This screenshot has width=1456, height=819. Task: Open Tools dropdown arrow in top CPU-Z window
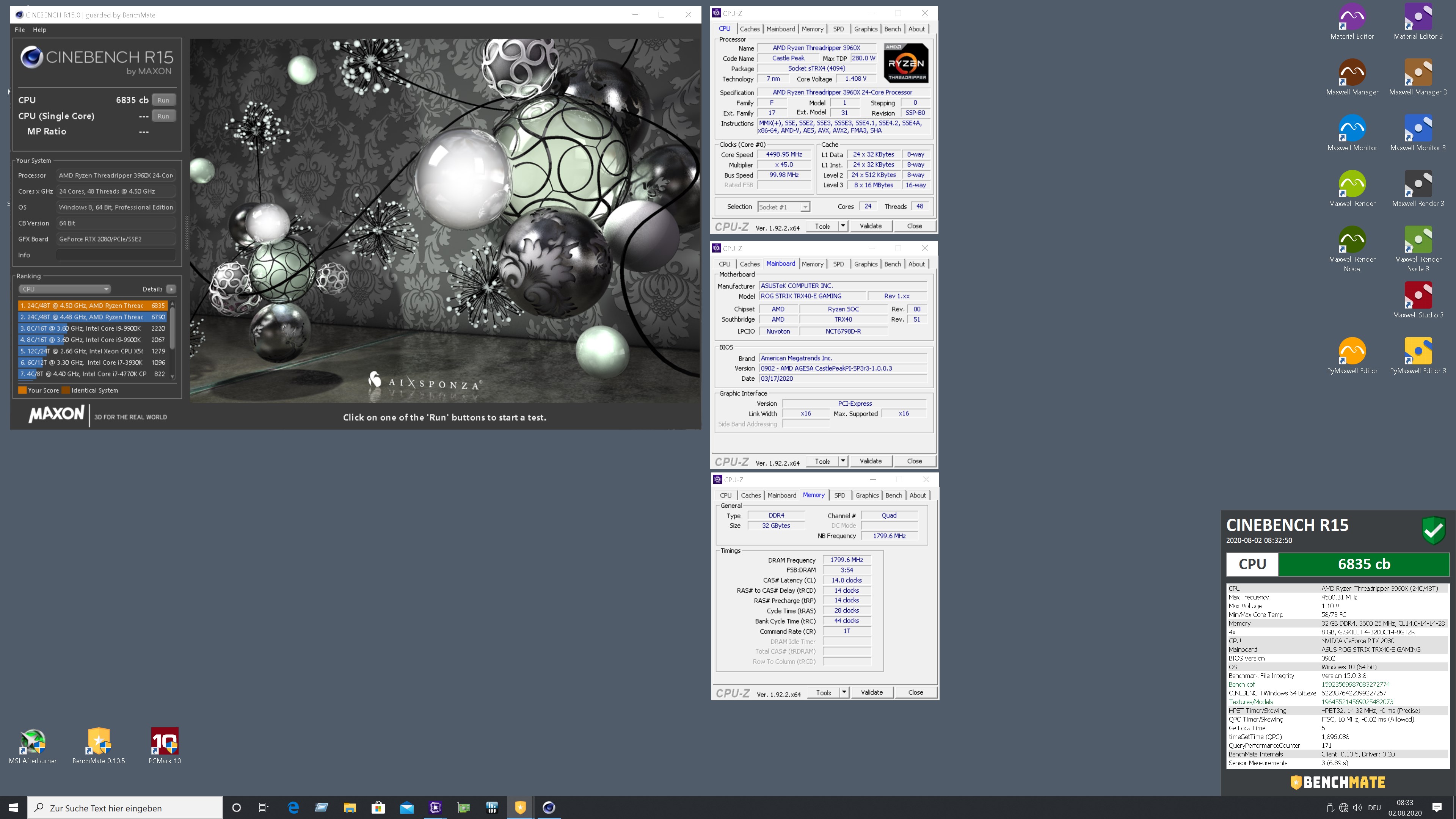tap(843, 226)
